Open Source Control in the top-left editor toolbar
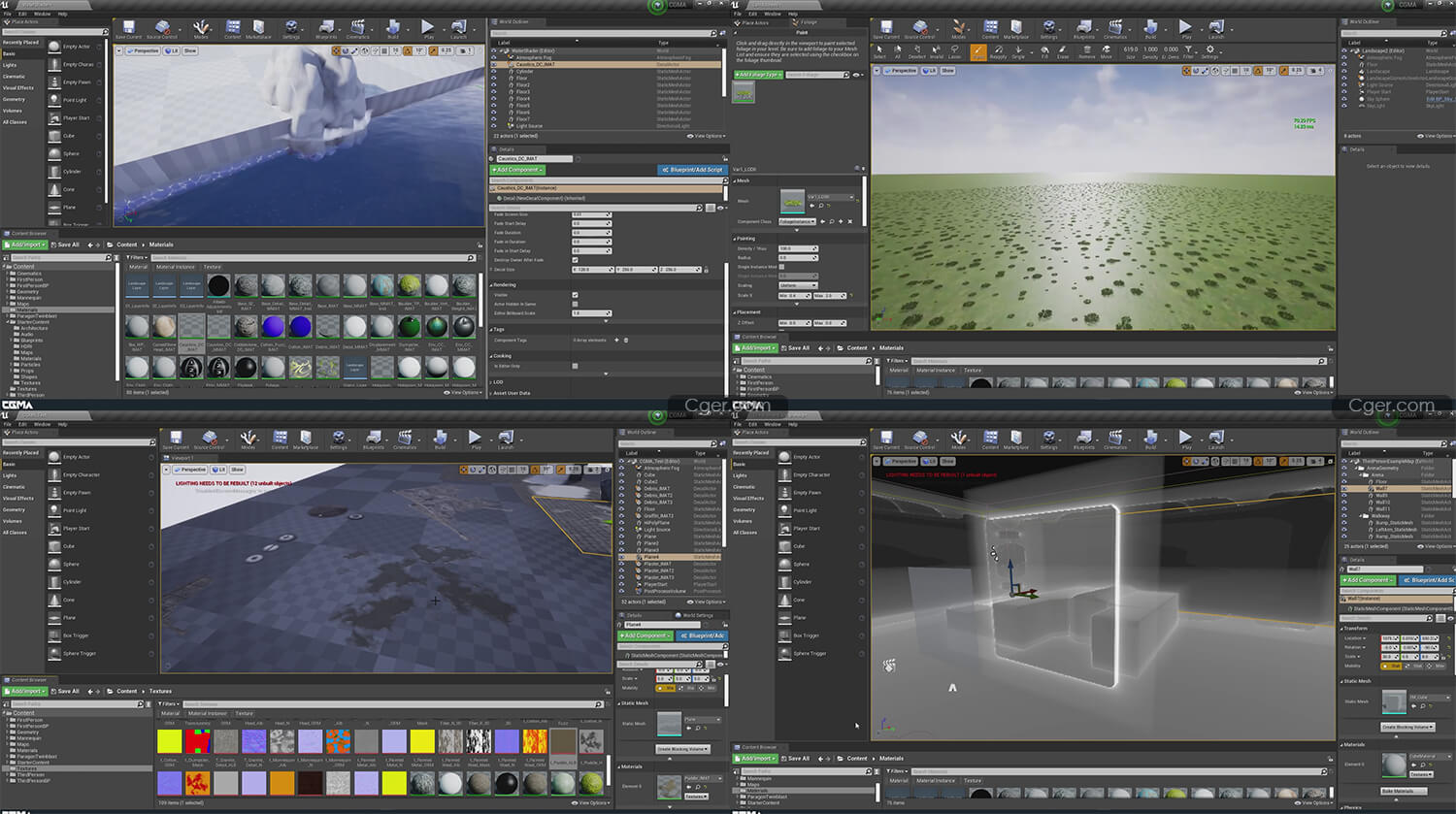This screenshot has width=1456, height=814. point(161,29)
